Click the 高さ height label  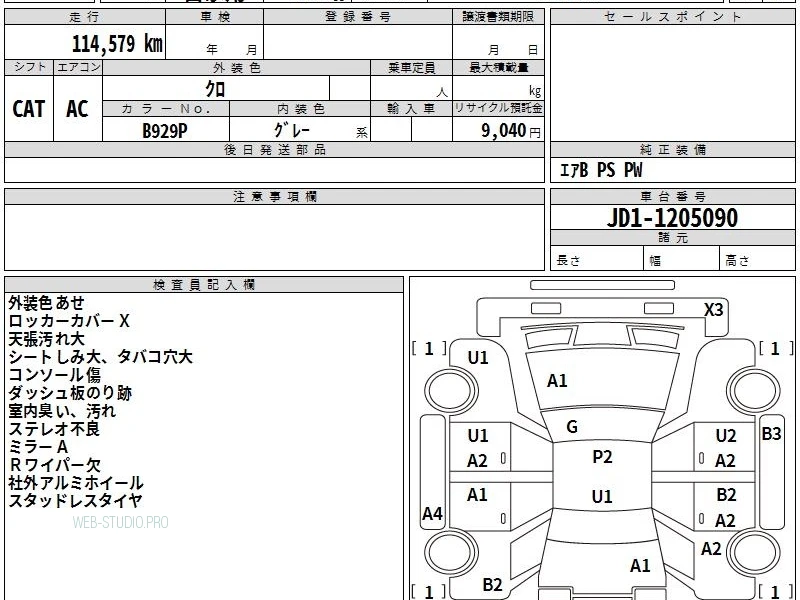click(737, 261)
